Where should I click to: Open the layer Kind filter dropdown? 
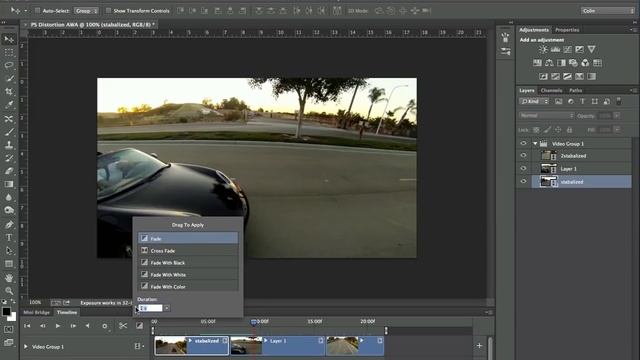pos(535,101)
